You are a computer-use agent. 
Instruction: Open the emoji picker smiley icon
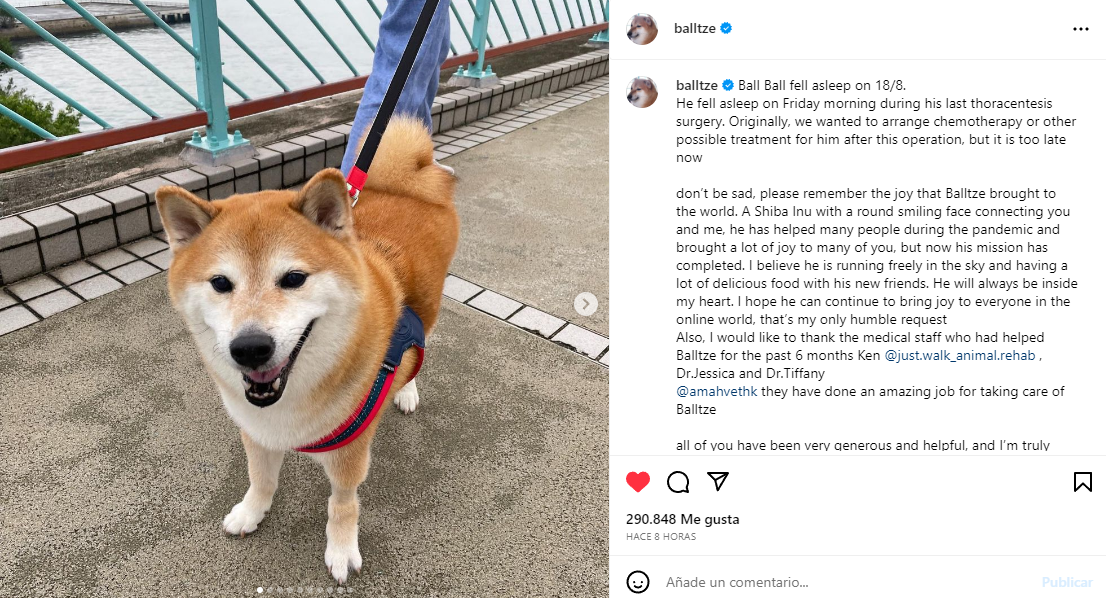(x=638, y=582)
